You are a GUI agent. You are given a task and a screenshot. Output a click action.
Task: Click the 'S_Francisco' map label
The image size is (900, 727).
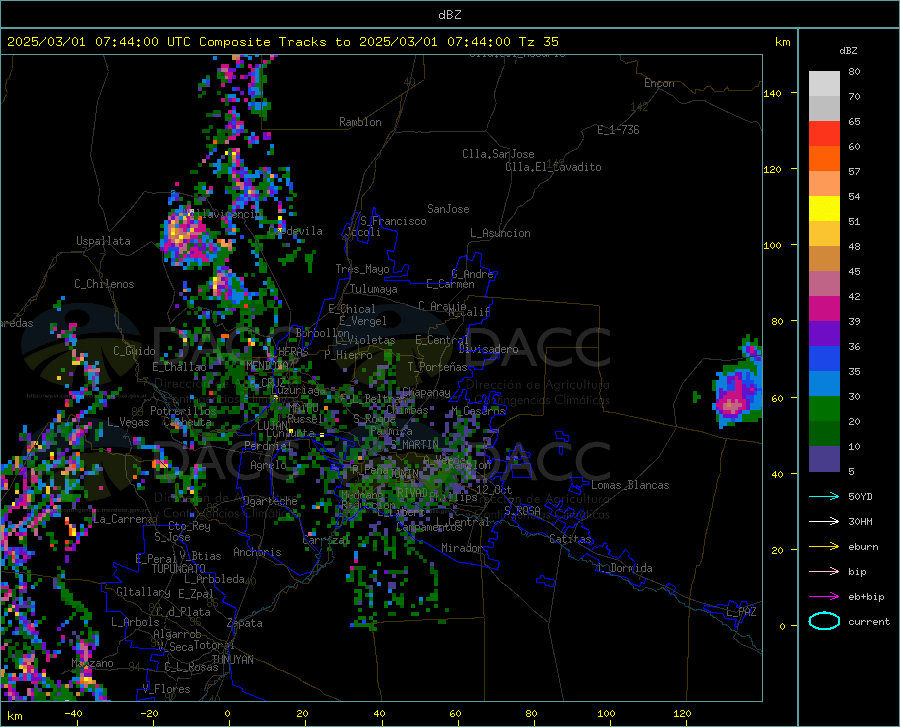coord(393,221)
